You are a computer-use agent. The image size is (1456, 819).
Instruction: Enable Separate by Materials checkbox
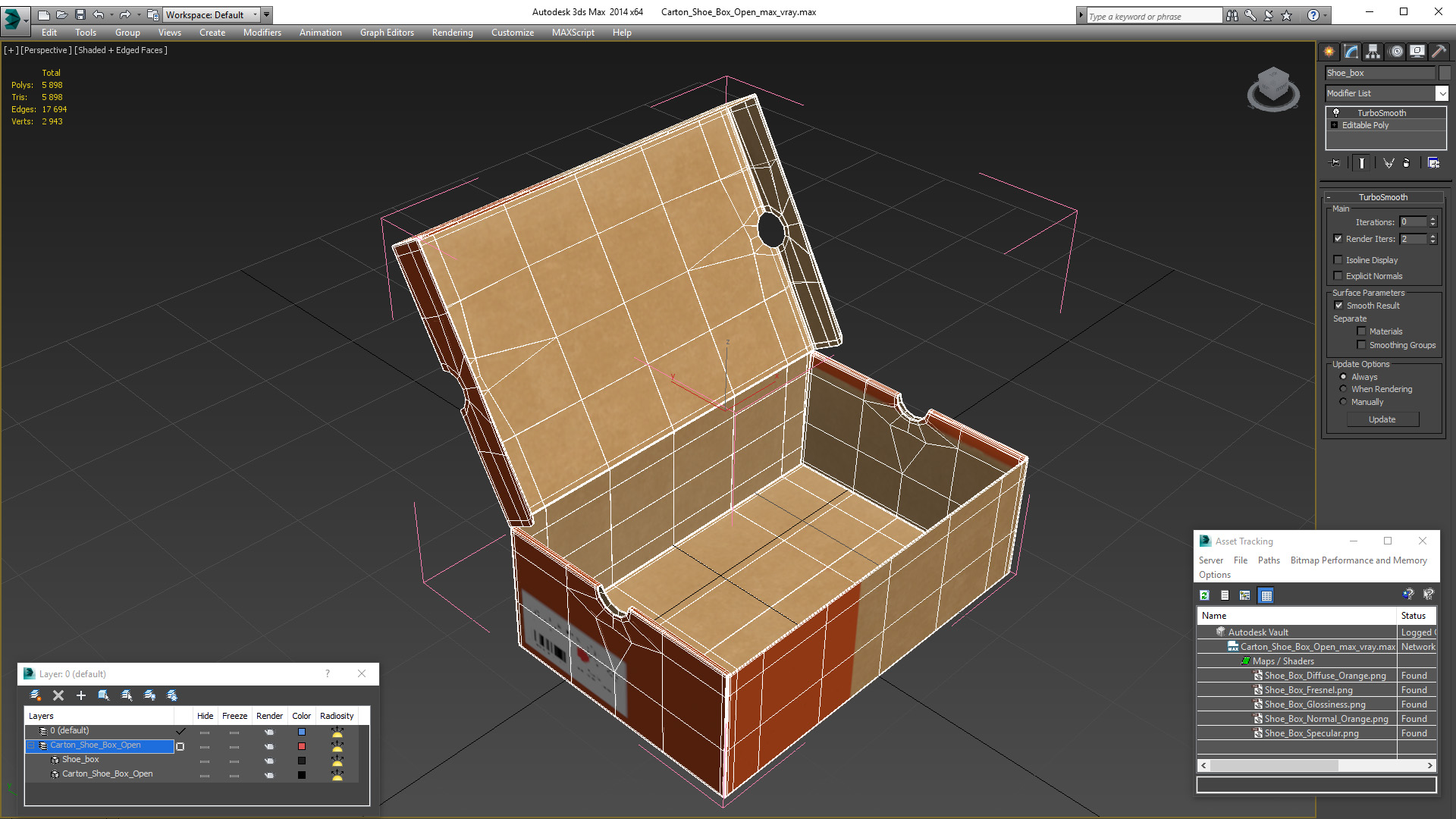pos(1361,331)
